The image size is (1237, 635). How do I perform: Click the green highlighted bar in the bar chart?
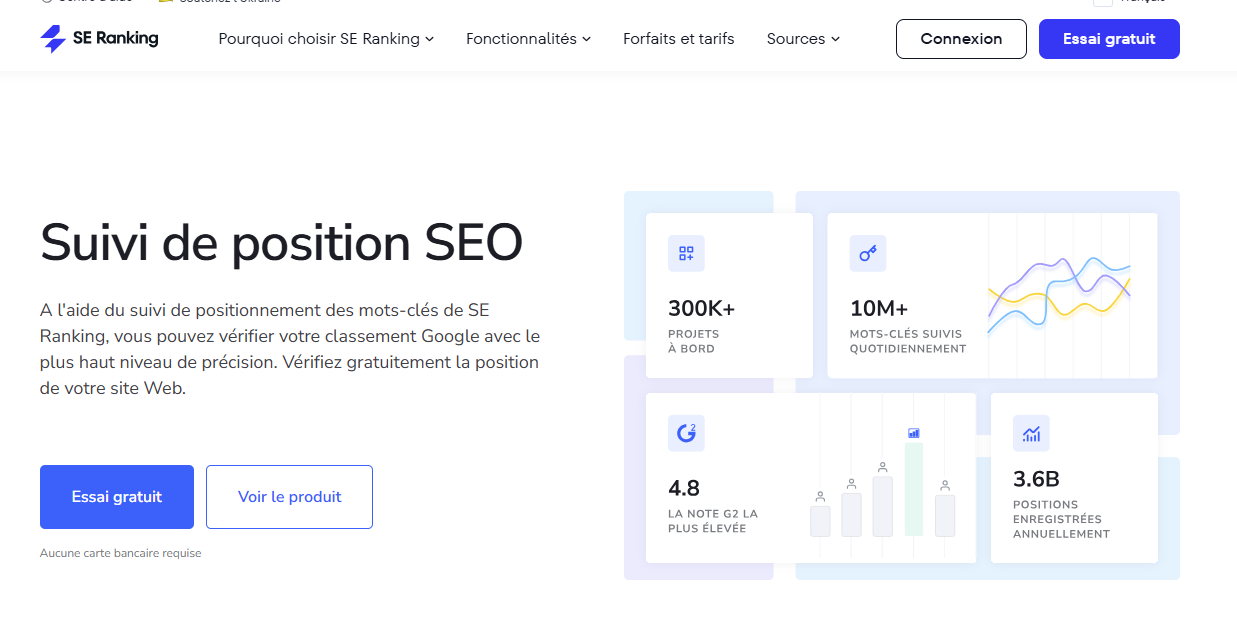pos(913,490)
